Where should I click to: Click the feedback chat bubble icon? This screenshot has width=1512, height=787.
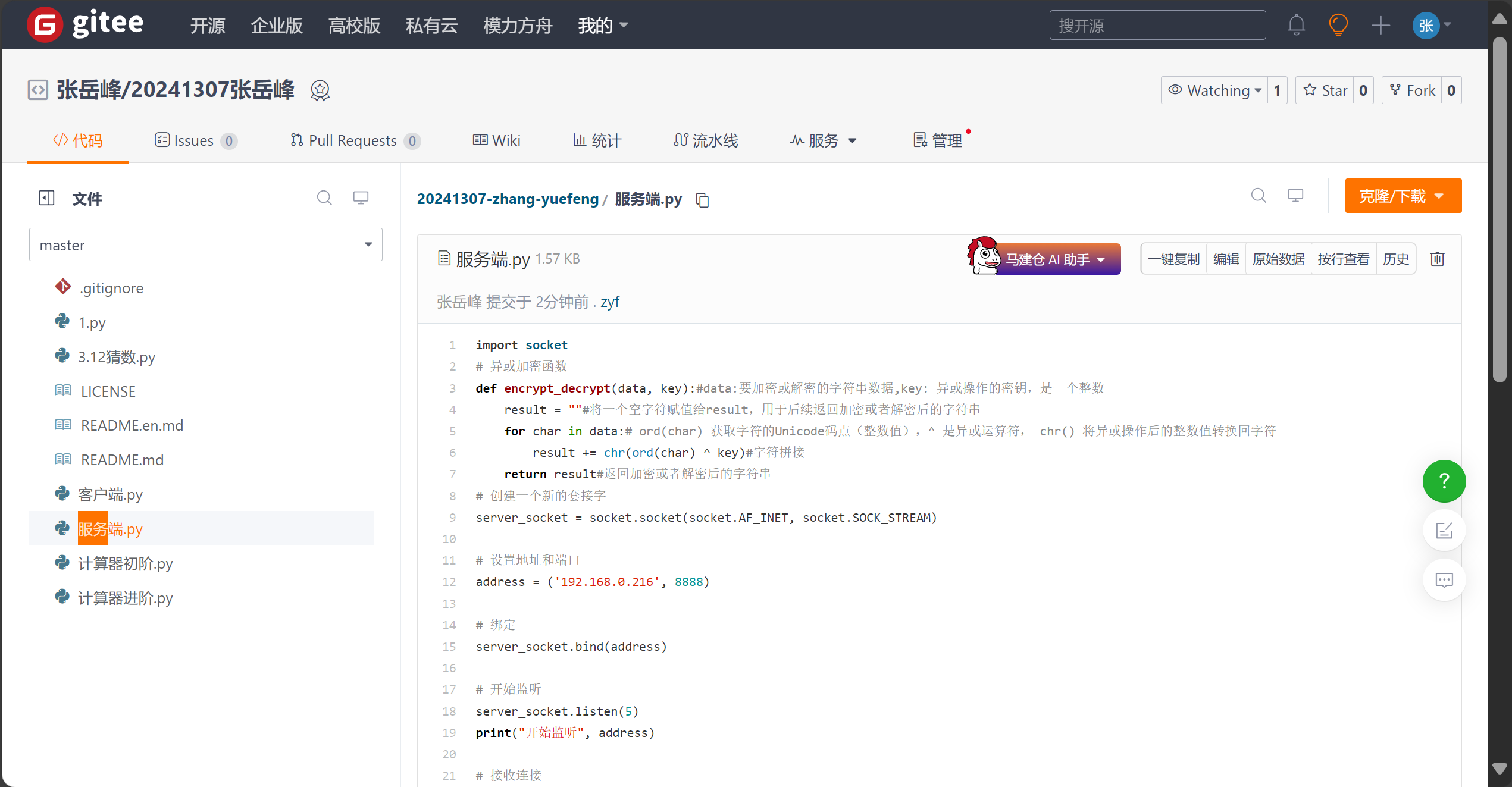1444,579
